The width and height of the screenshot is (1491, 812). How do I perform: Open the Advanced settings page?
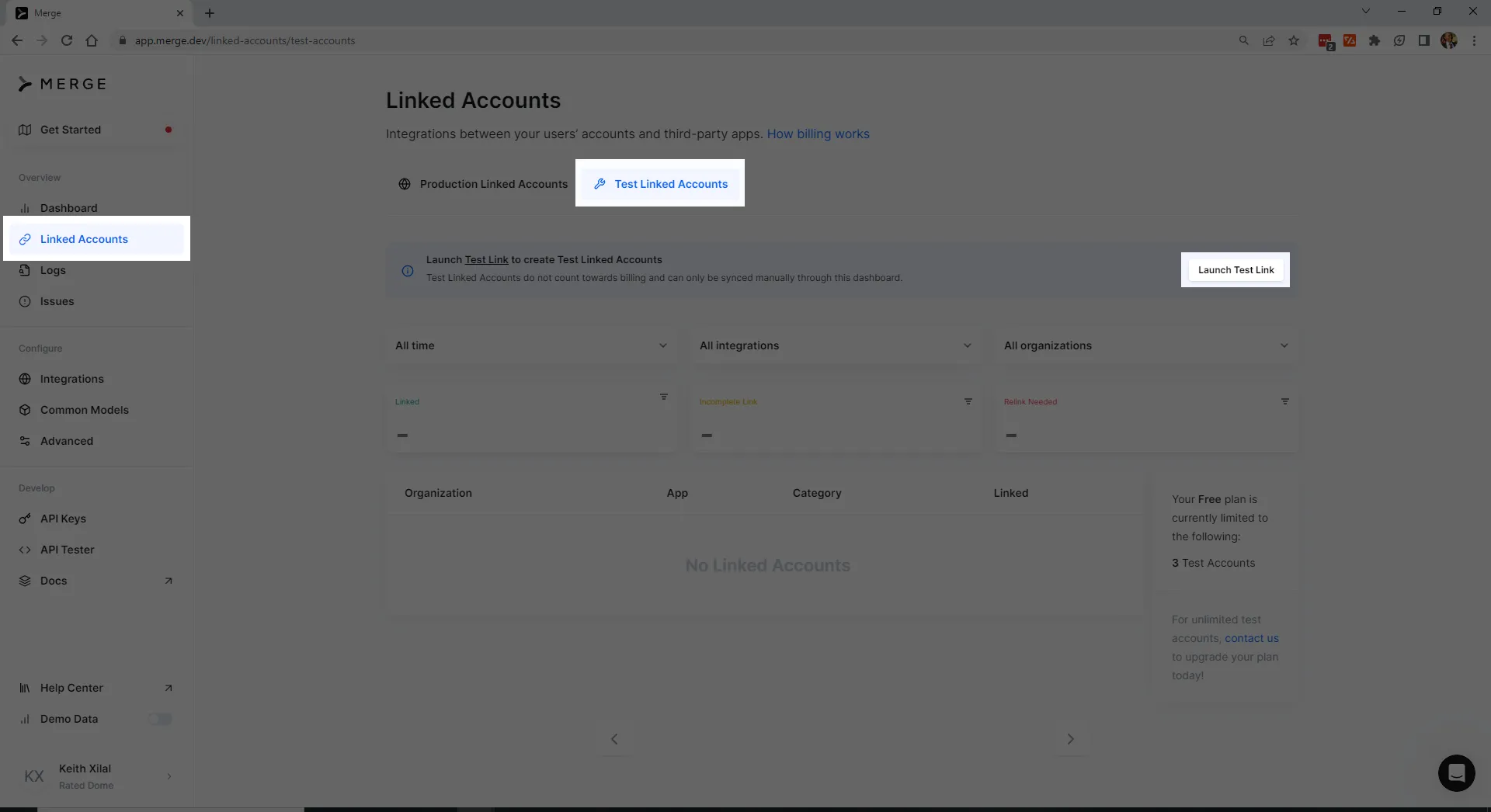click(x=96, y=441)
